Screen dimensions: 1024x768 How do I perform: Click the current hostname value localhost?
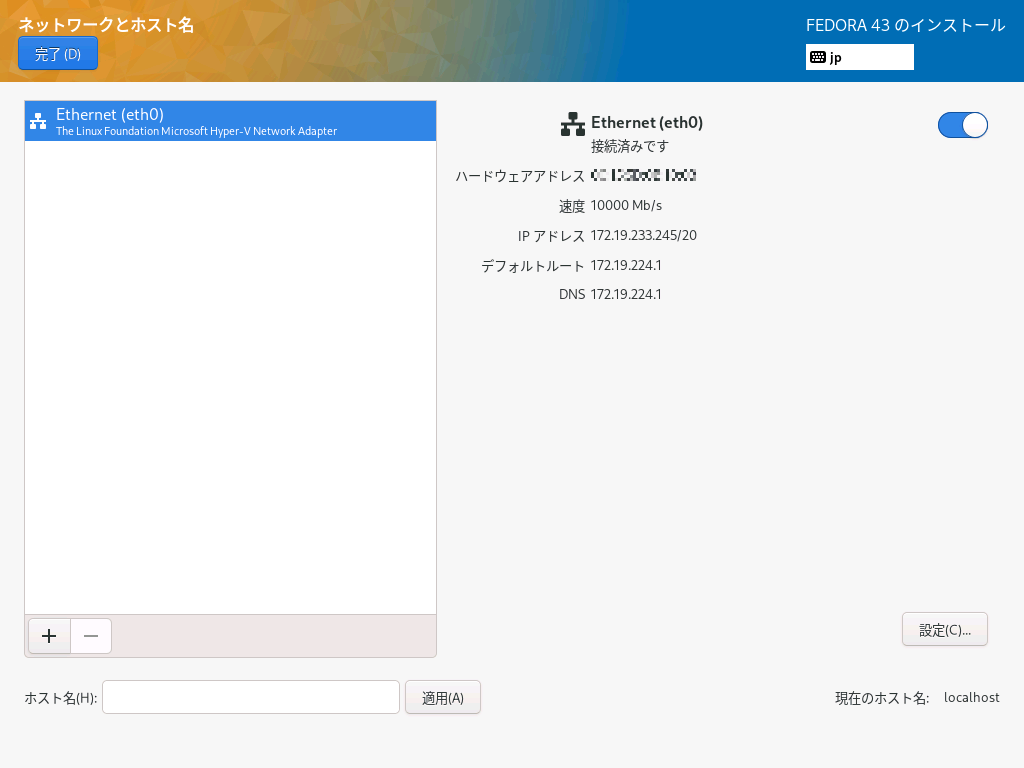tap(971, 698)
